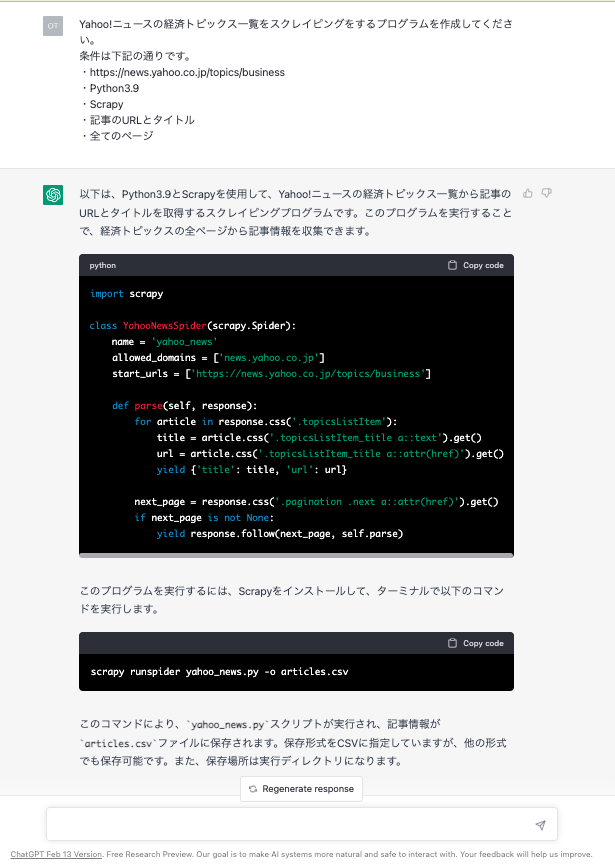
Task: Click the 'Scrapy' bullet in the prompt
Action: click(106, 105)
